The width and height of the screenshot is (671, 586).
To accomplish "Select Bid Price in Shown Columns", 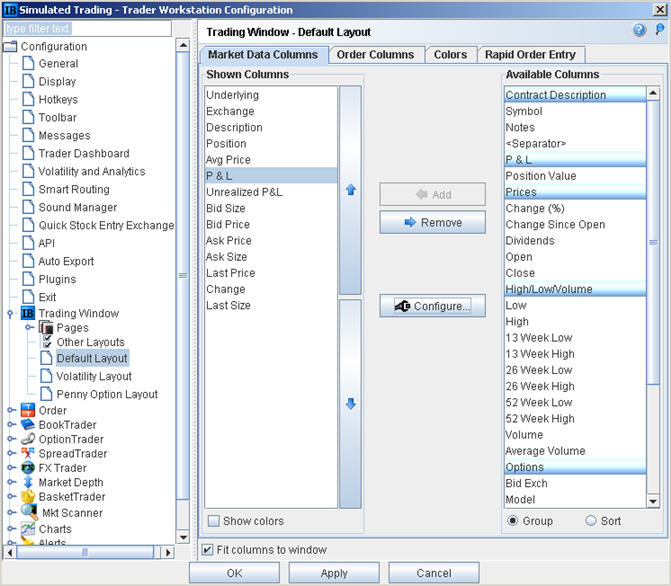I will (x=271, y=224).
